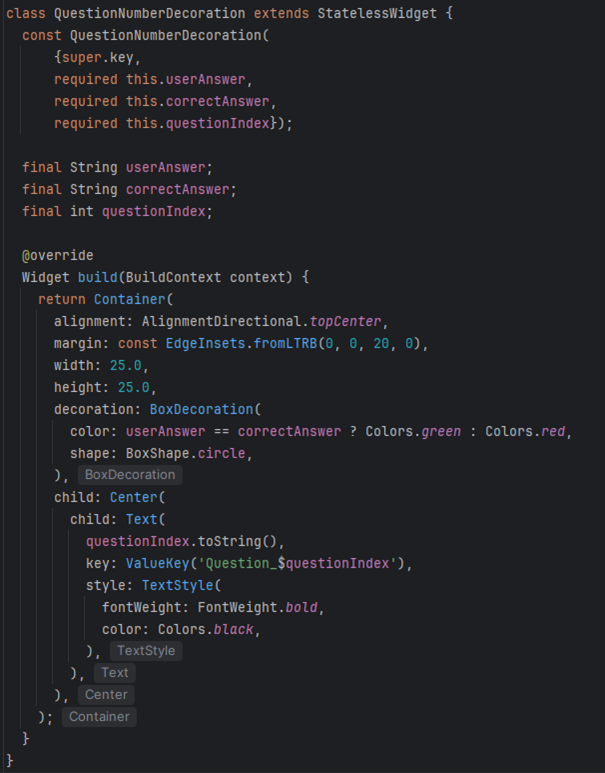Viewport: 605px width, 773px height.
Task: Click the TextStyle closing-bracket inlay hint
Action: [x=146, y=651]
